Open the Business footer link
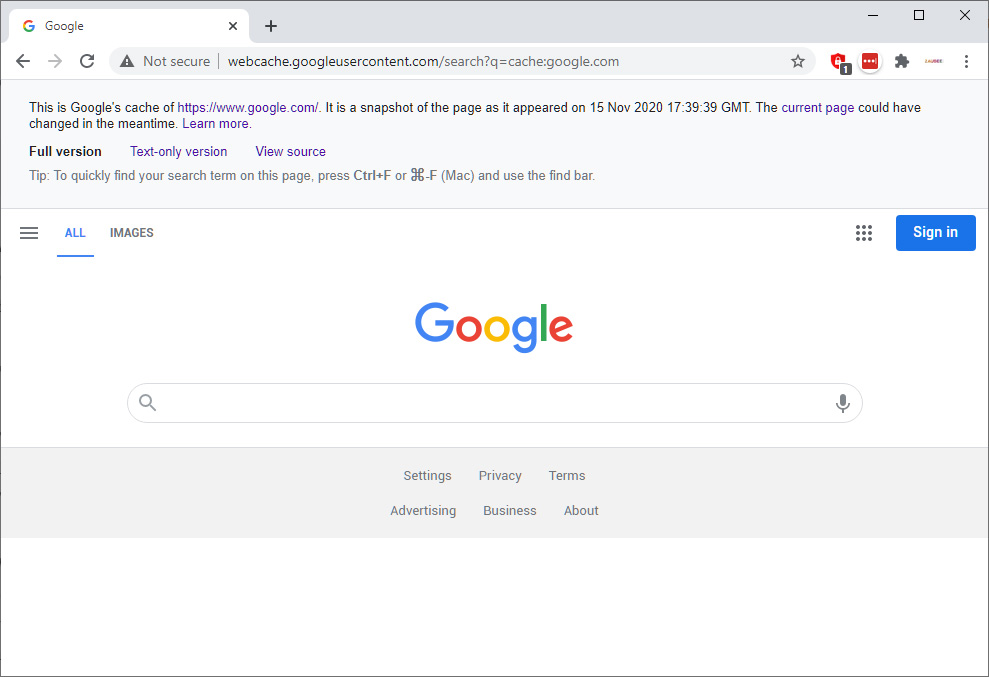Screen dimensions: 989x677 (510, 510)
